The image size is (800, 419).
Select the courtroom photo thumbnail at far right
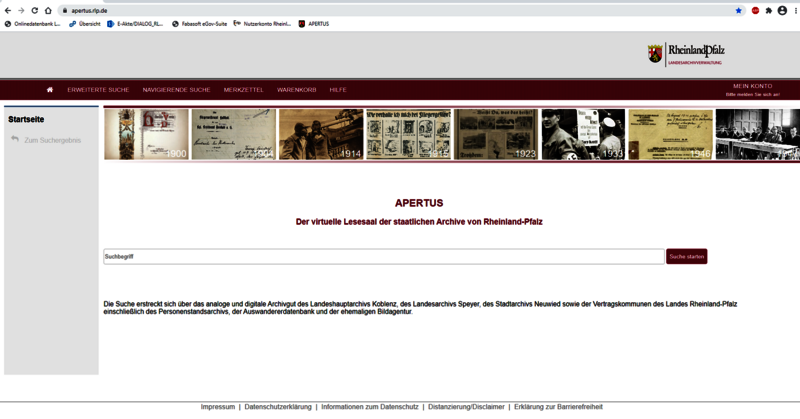pyautogui.click(x=758, y=134)
